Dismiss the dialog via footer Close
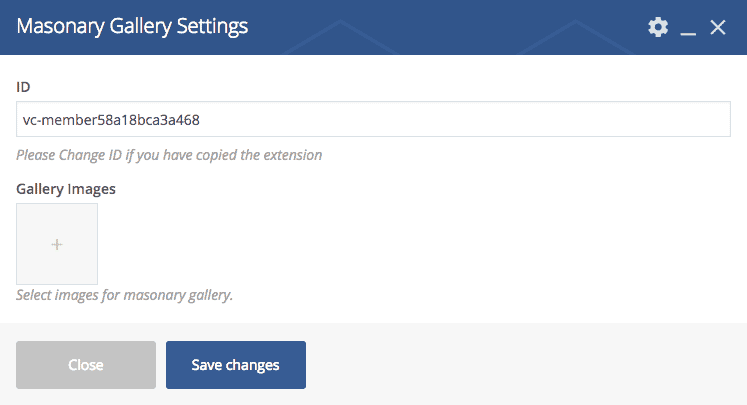 (x=86, y=365)
